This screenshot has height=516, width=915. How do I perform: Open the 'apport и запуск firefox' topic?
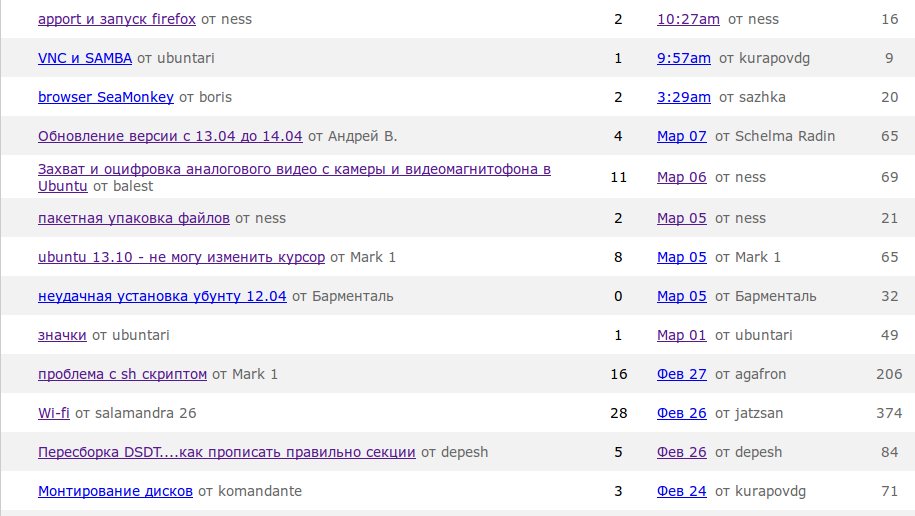click(116, 19)
